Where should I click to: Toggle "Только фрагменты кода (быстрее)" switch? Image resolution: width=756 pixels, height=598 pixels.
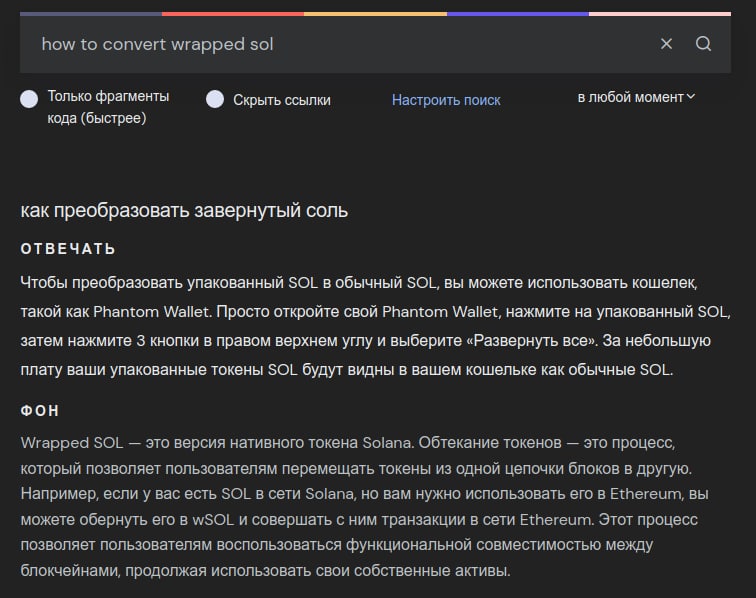tap(30, 98)
